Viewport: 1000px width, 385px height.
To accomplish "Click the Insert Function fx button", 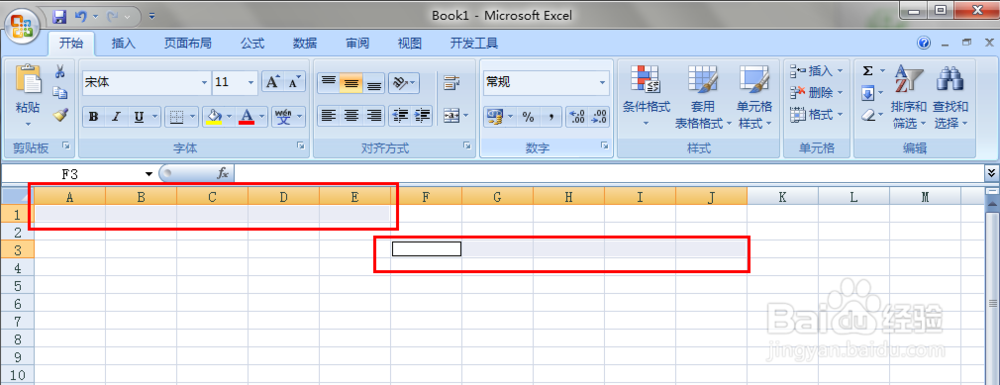I will (223, 173).
